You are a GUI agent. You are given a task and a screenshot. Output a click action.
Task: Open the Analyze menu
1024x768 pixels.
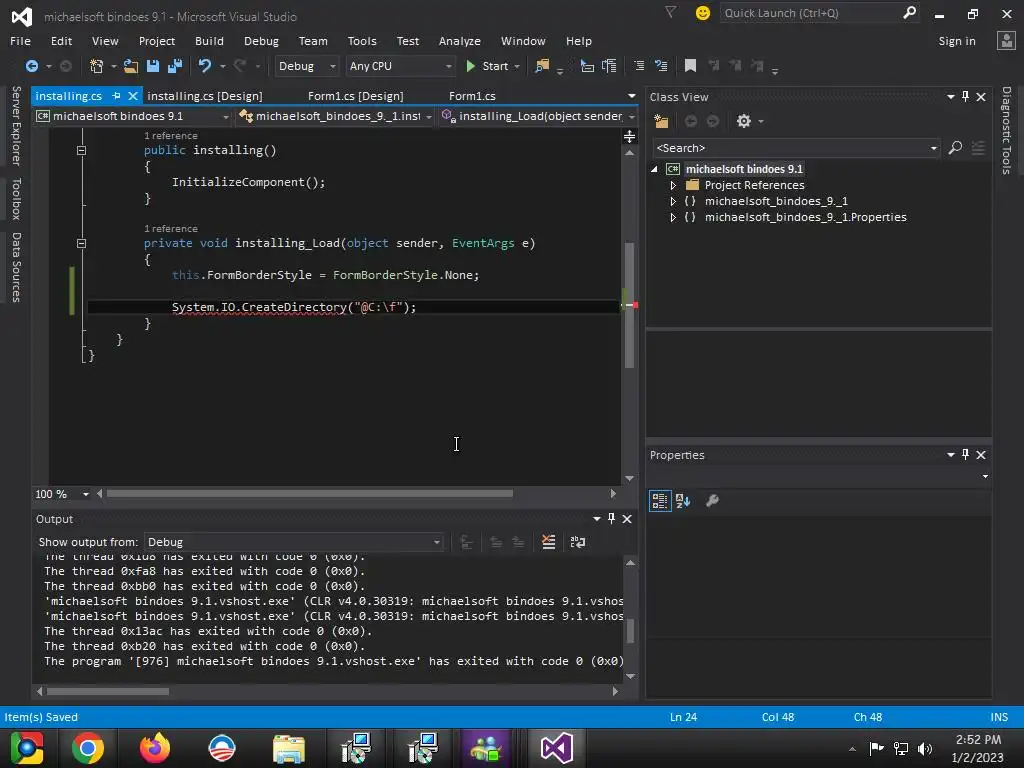[x=460, y=41]
